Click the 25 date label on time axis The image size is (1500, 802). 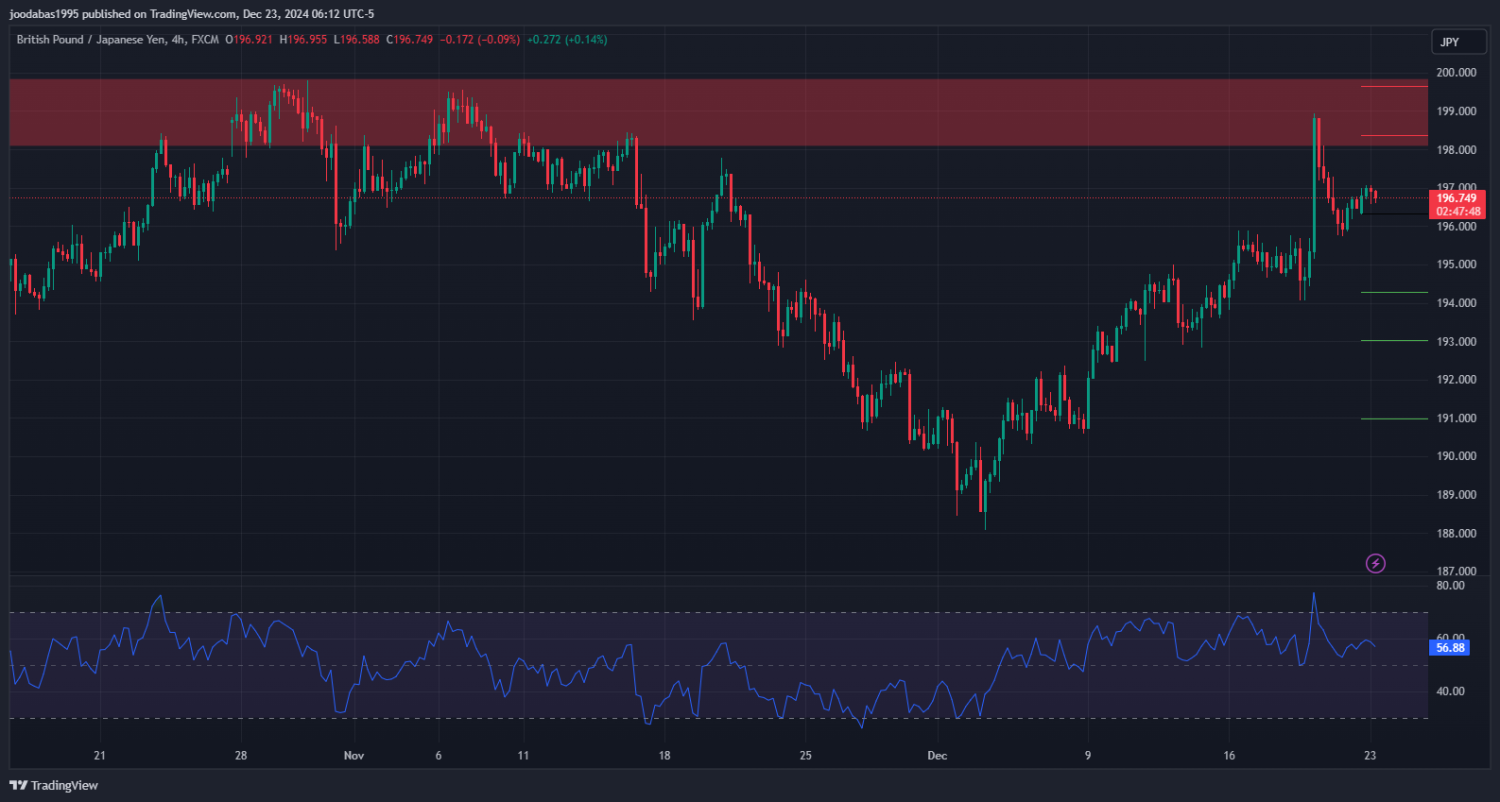(x=805, y=756)
